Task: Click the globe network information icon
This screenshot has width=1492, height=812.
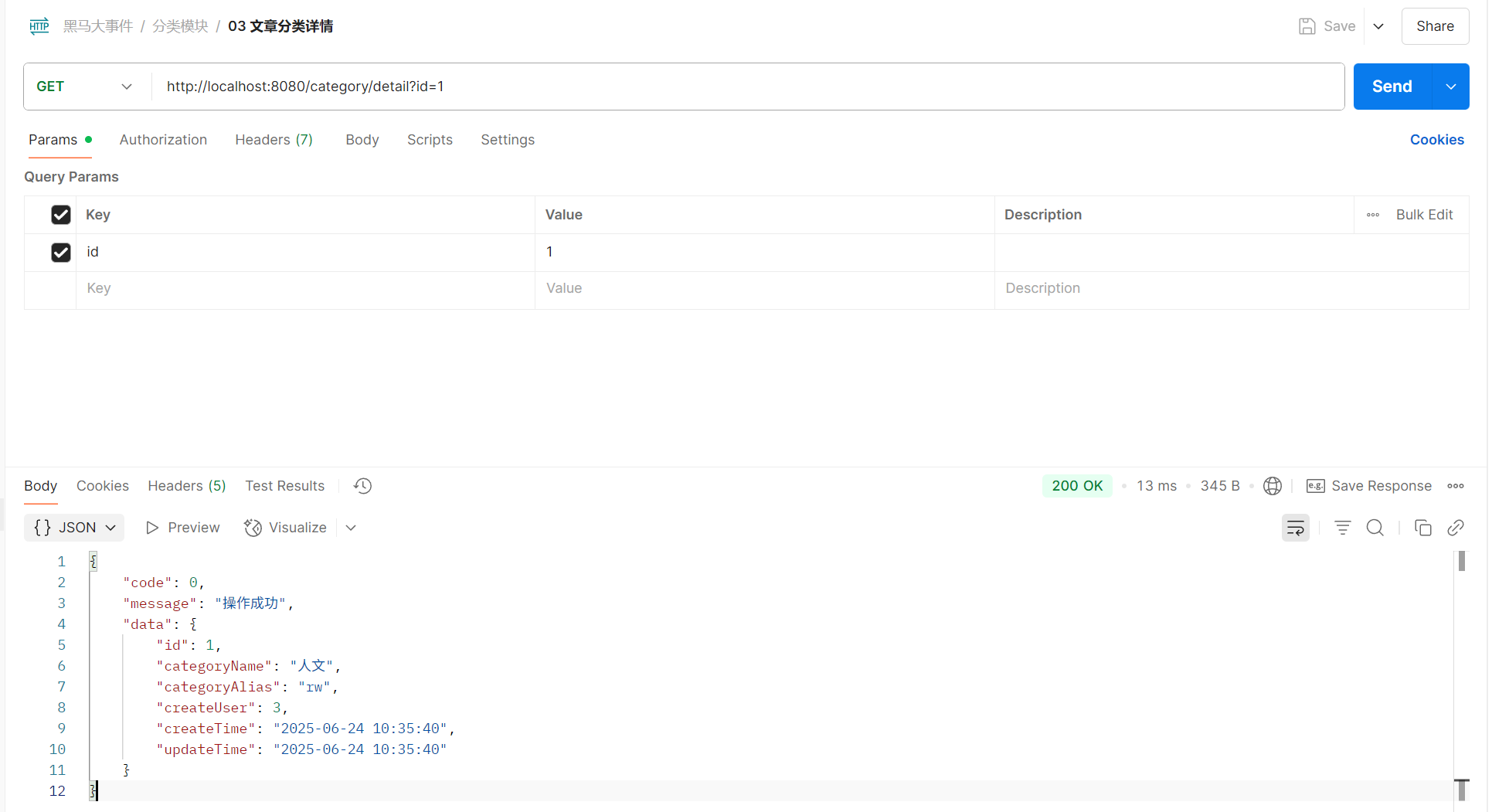Action: coord(1272,486)
